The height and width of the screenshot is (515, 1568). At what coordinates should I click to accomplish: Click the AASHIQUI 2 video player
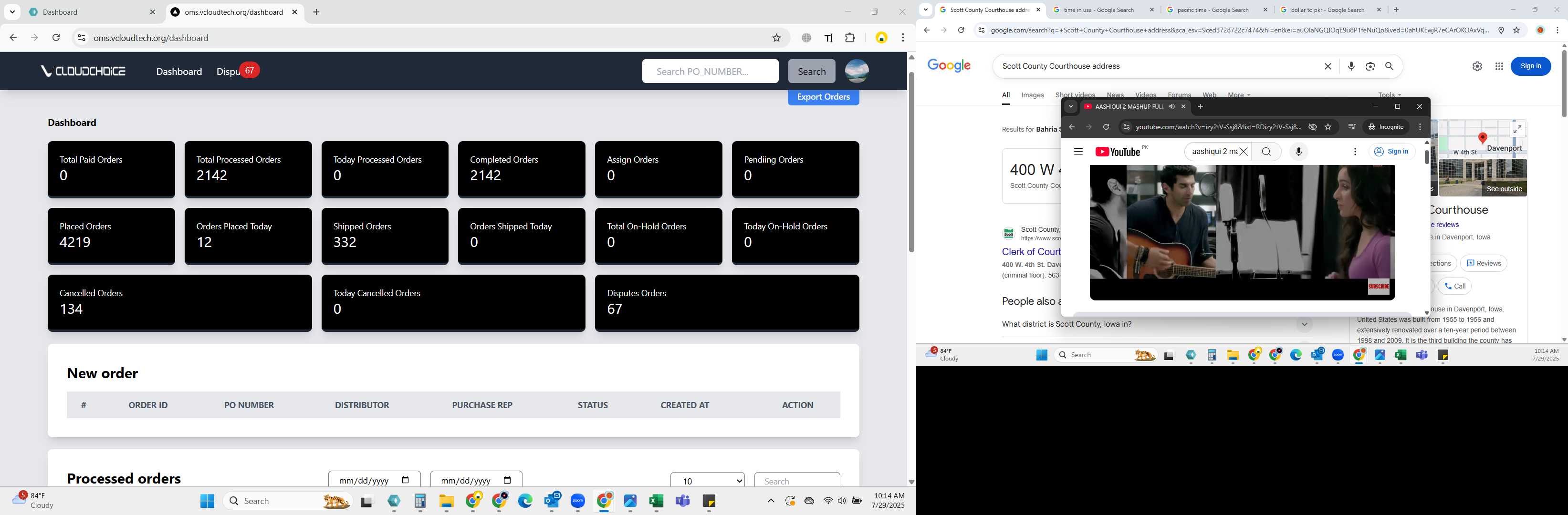(1242, 233)
